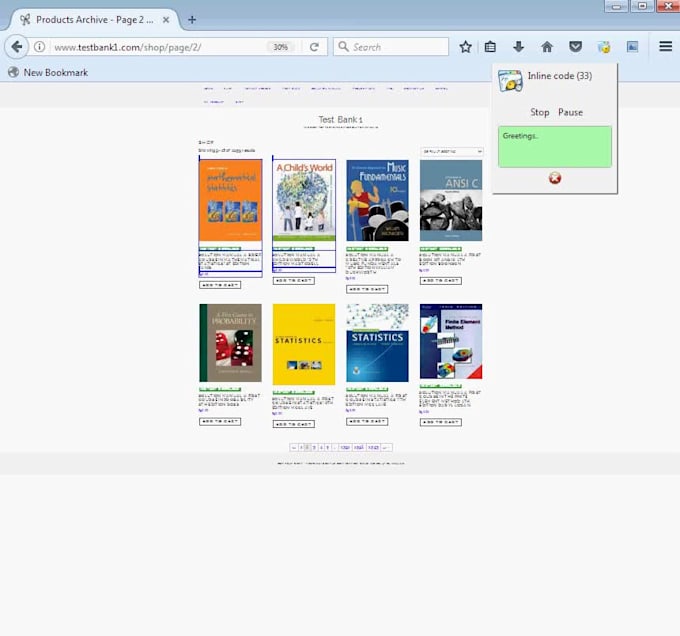This screenshot has height=636, width=680.
Task: Open the screenshot extension icon beside the menu
Action: 632,46
